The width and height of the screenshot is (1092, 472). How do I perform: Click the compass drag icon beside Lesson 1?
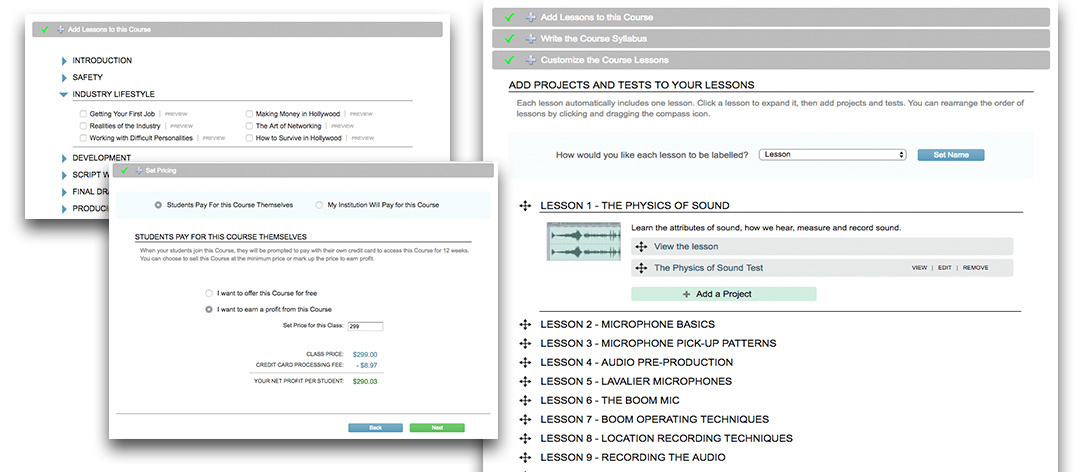[x=524, y=206]
